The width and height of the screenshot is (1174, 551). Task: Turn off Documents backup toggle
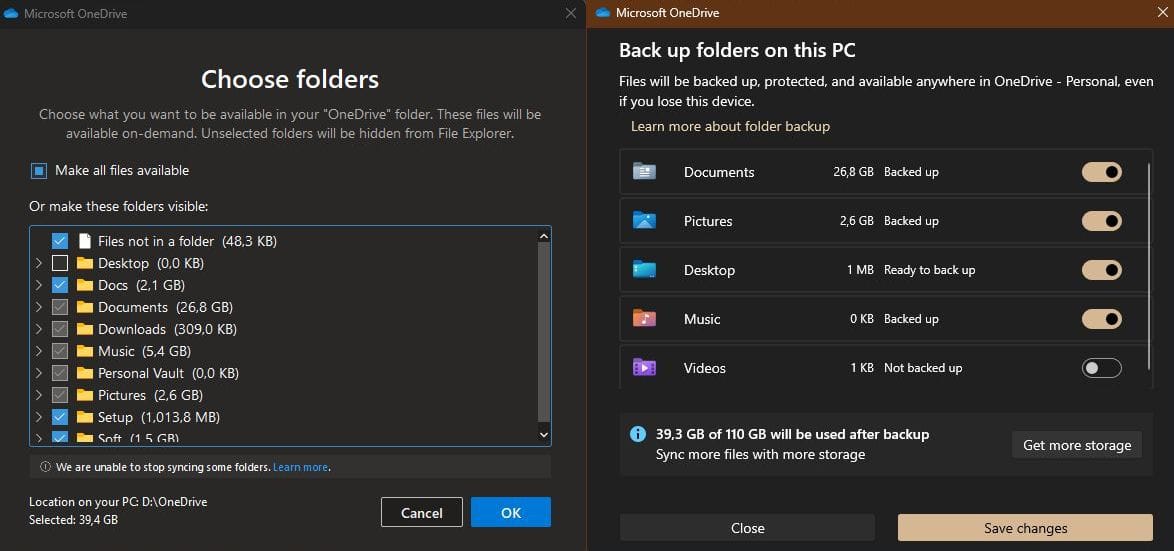pyautogui.click(x=1101, y=172)
